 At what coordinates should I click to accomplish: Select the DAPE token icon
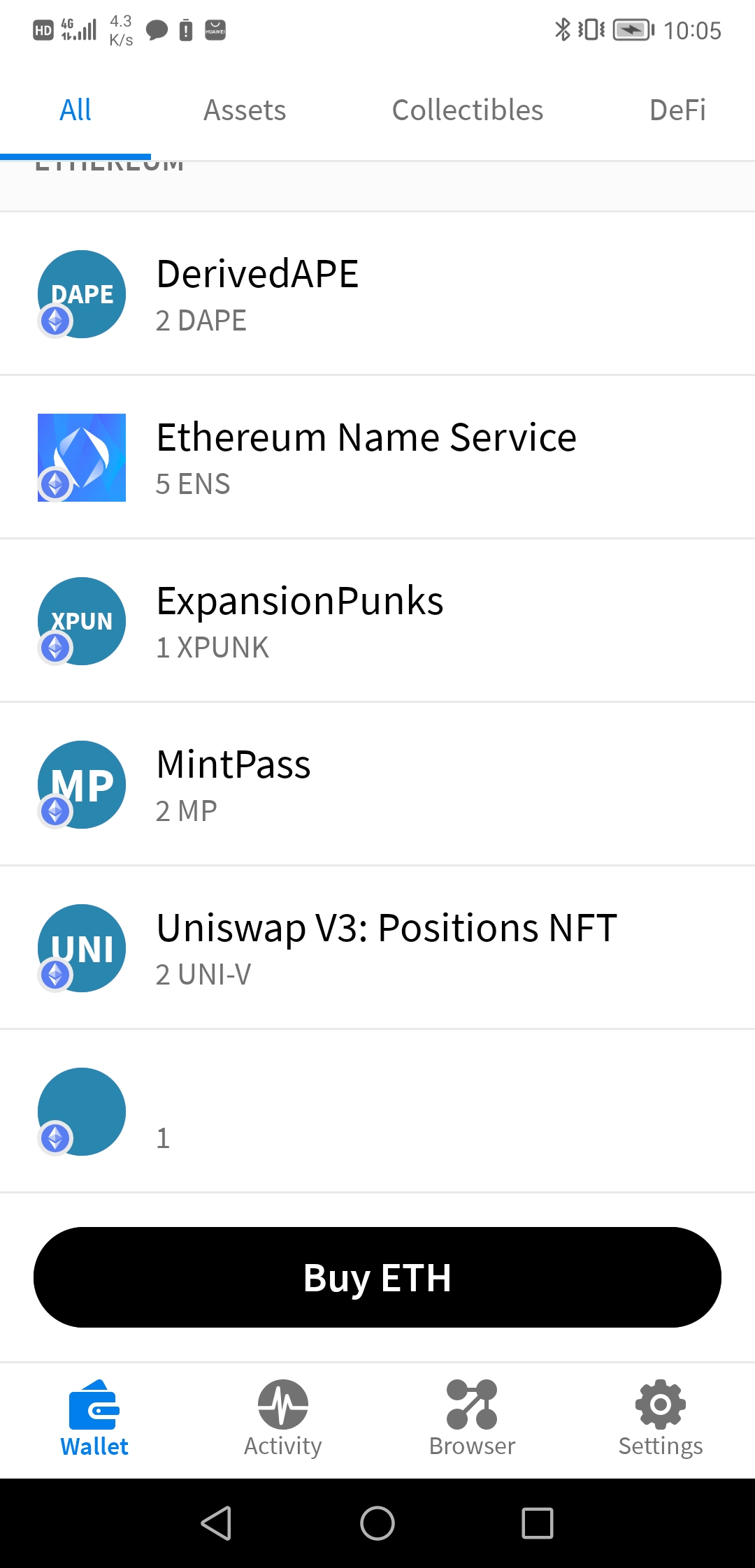[81, 294]
